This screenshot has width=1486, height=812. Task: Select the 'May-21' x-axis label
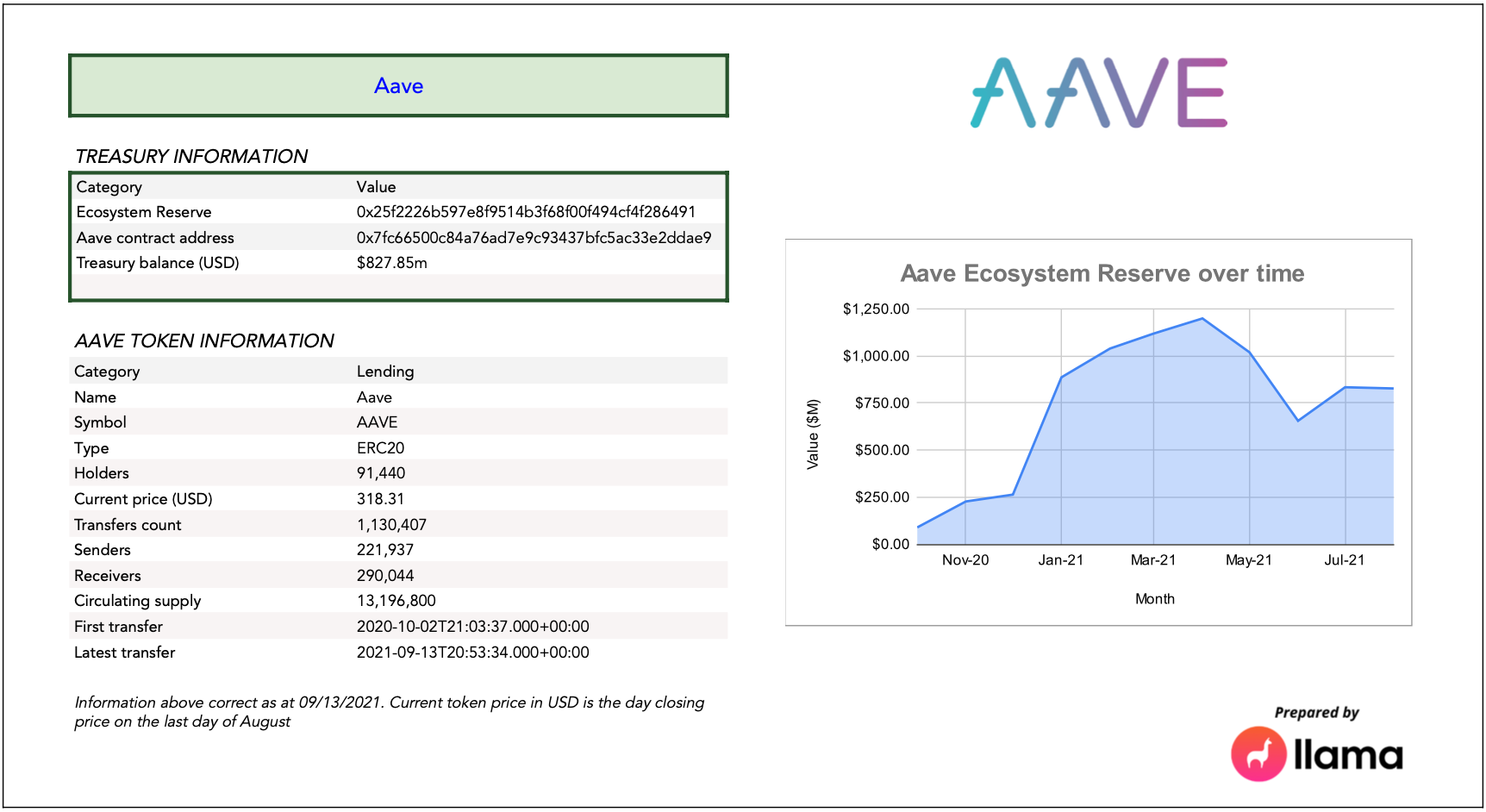click(x=1249, y=560)
